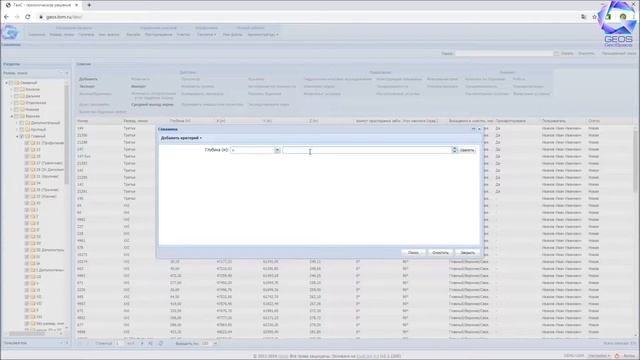Increase the Глубина value with spinner arrows

click(x=454, y=149)
